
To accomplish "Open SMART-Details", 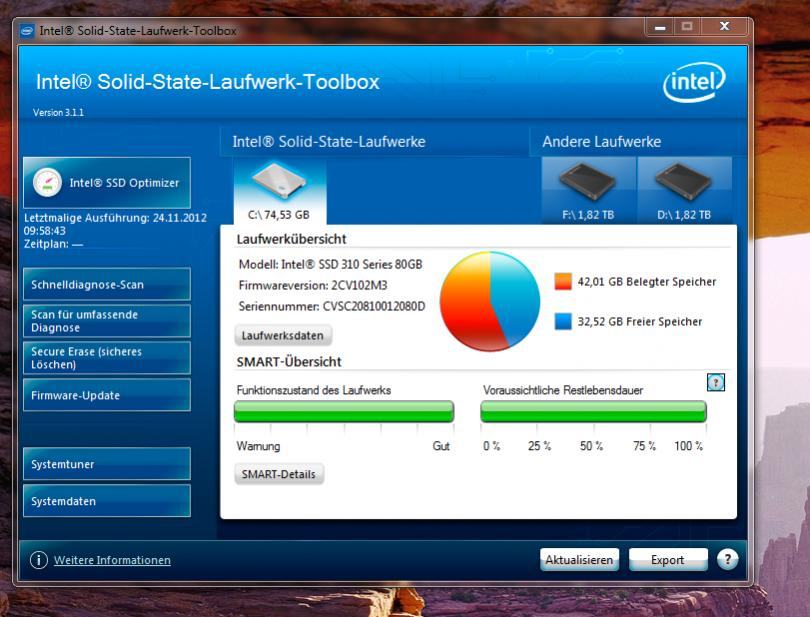I will tap(279, 474).
